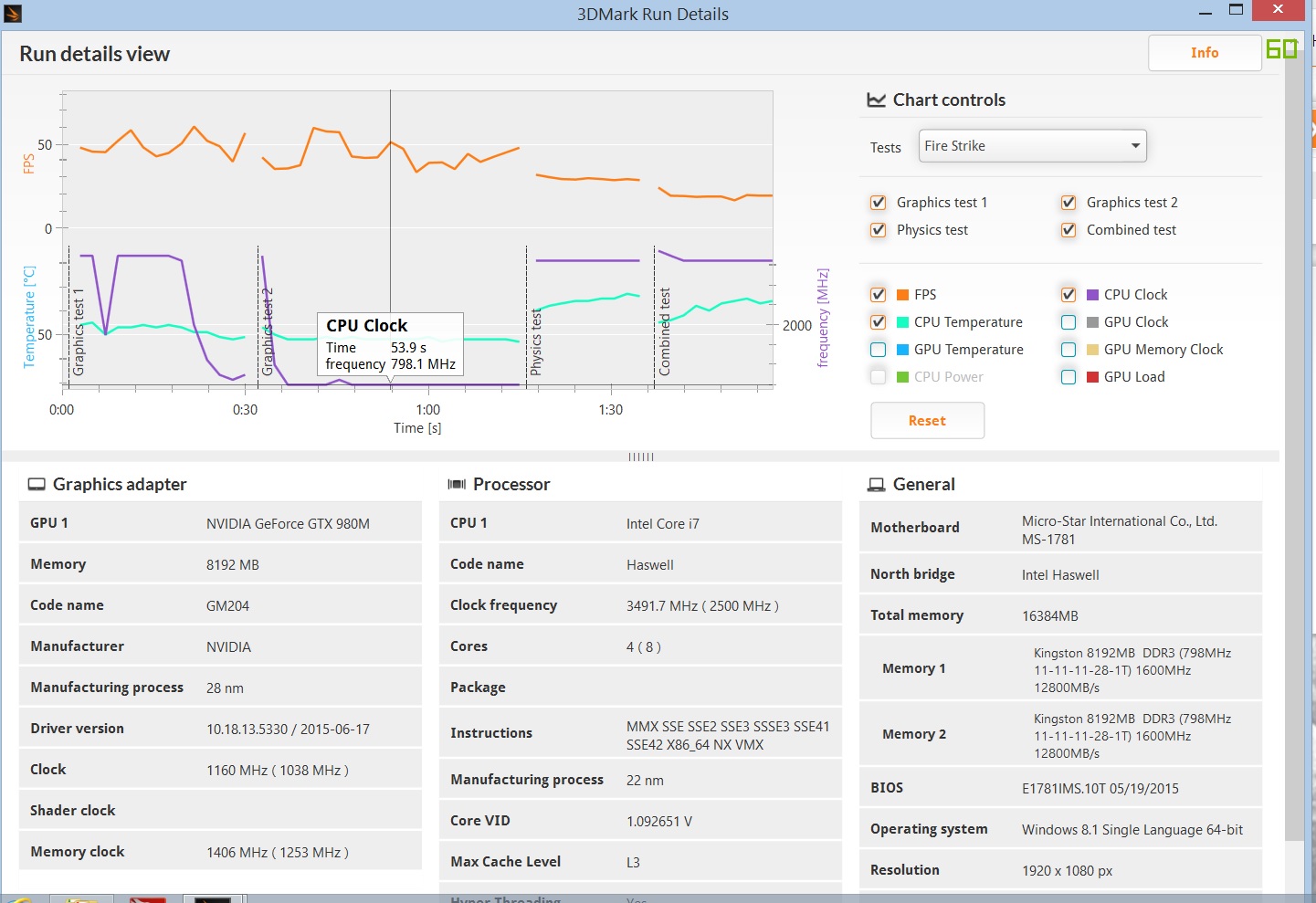Click the green CPU Power swatch
The width and height of the screenshot is (1316, 903).
pos(903,377)
